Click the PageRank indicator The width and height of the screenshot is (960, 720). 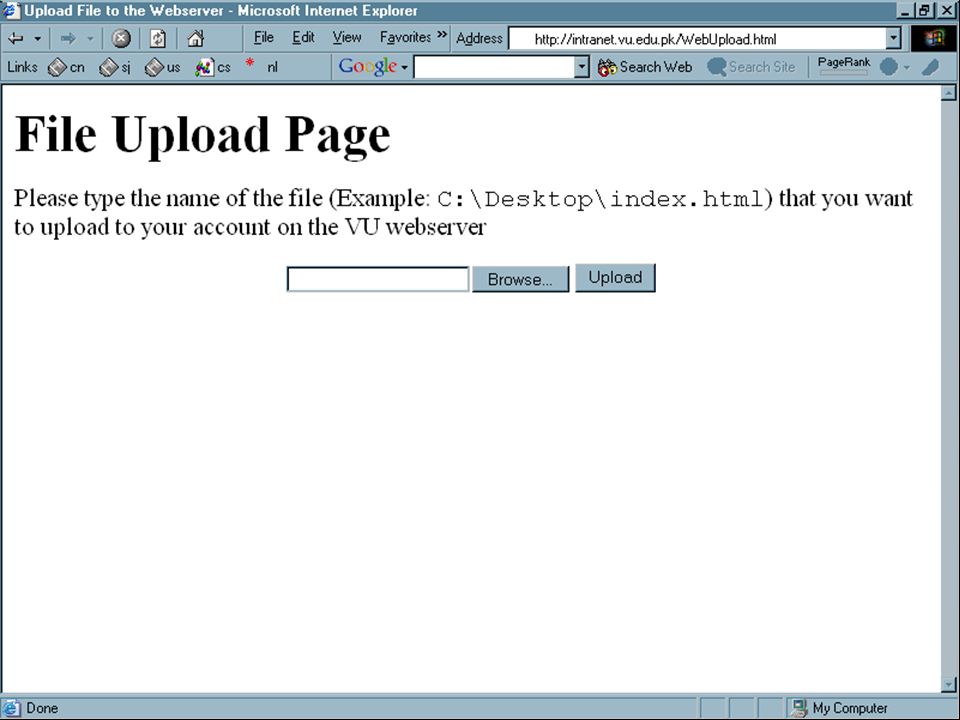point(844,66)
